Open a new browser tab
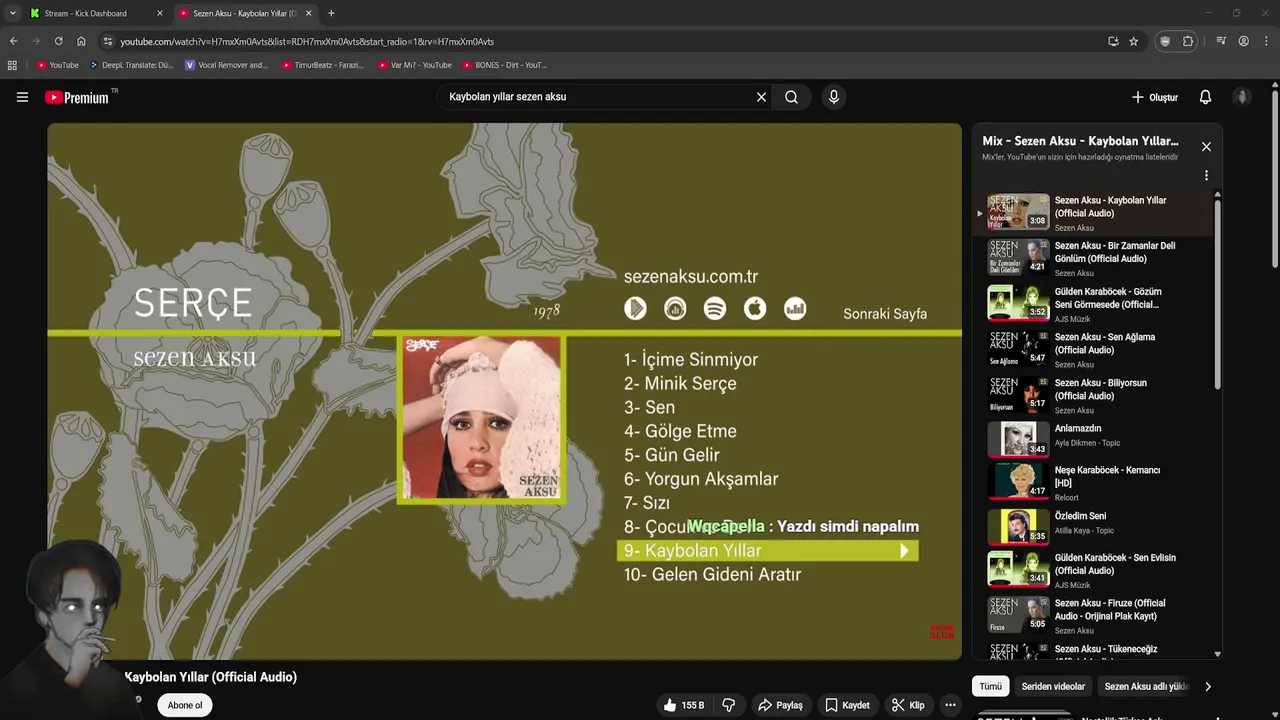This screenshot has height=720, width=1280. point(331,13)
